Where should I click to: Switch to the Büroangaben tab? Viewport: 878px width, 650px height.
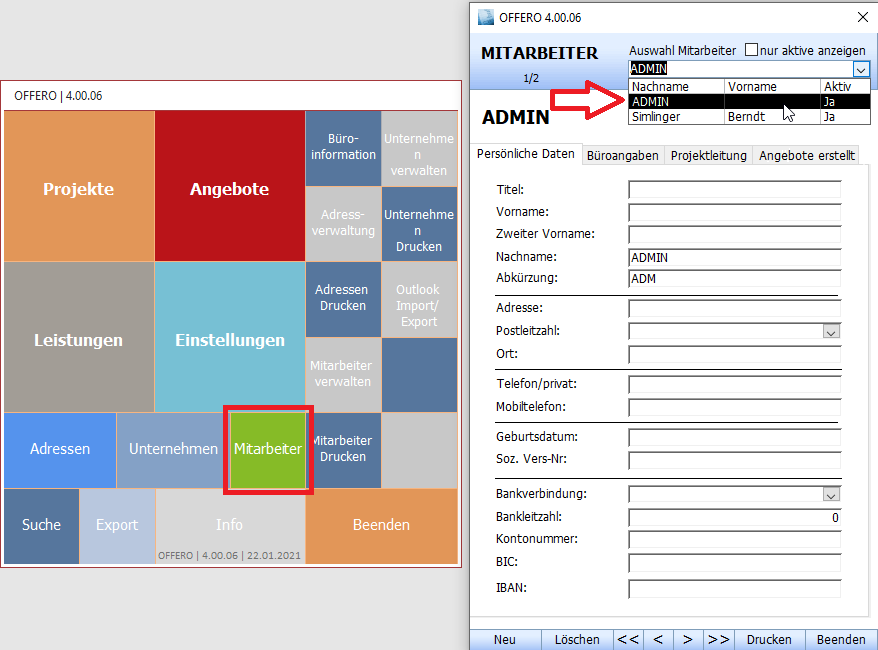pos(622,156)
